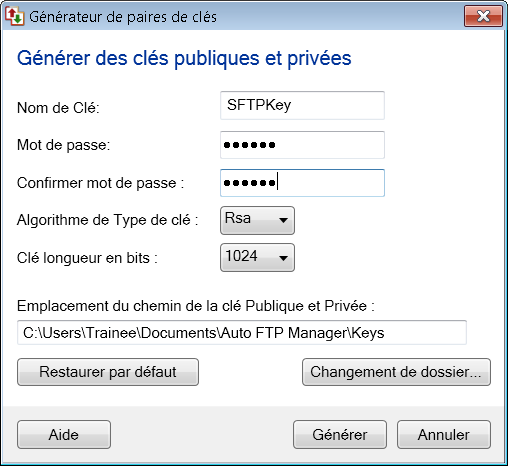Viewport: 508px width, 466px height.
Task: Click the Générateur de paires de clés title
Action: (123, 17)
